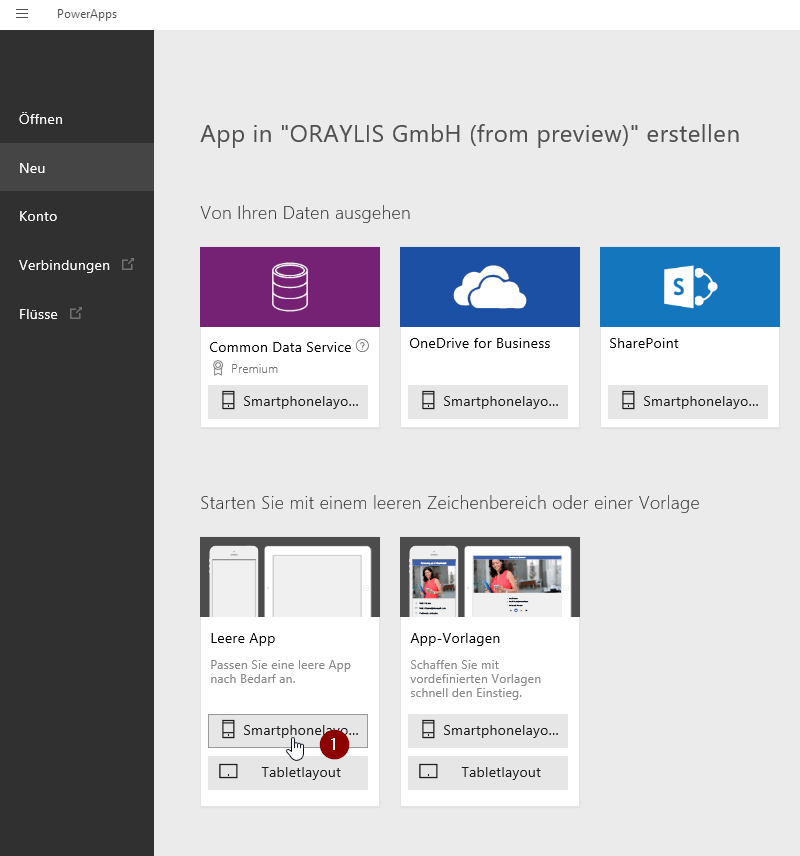Click the 'Common Data Service' card title
The image size is (800, 856).
pos(280,347)
